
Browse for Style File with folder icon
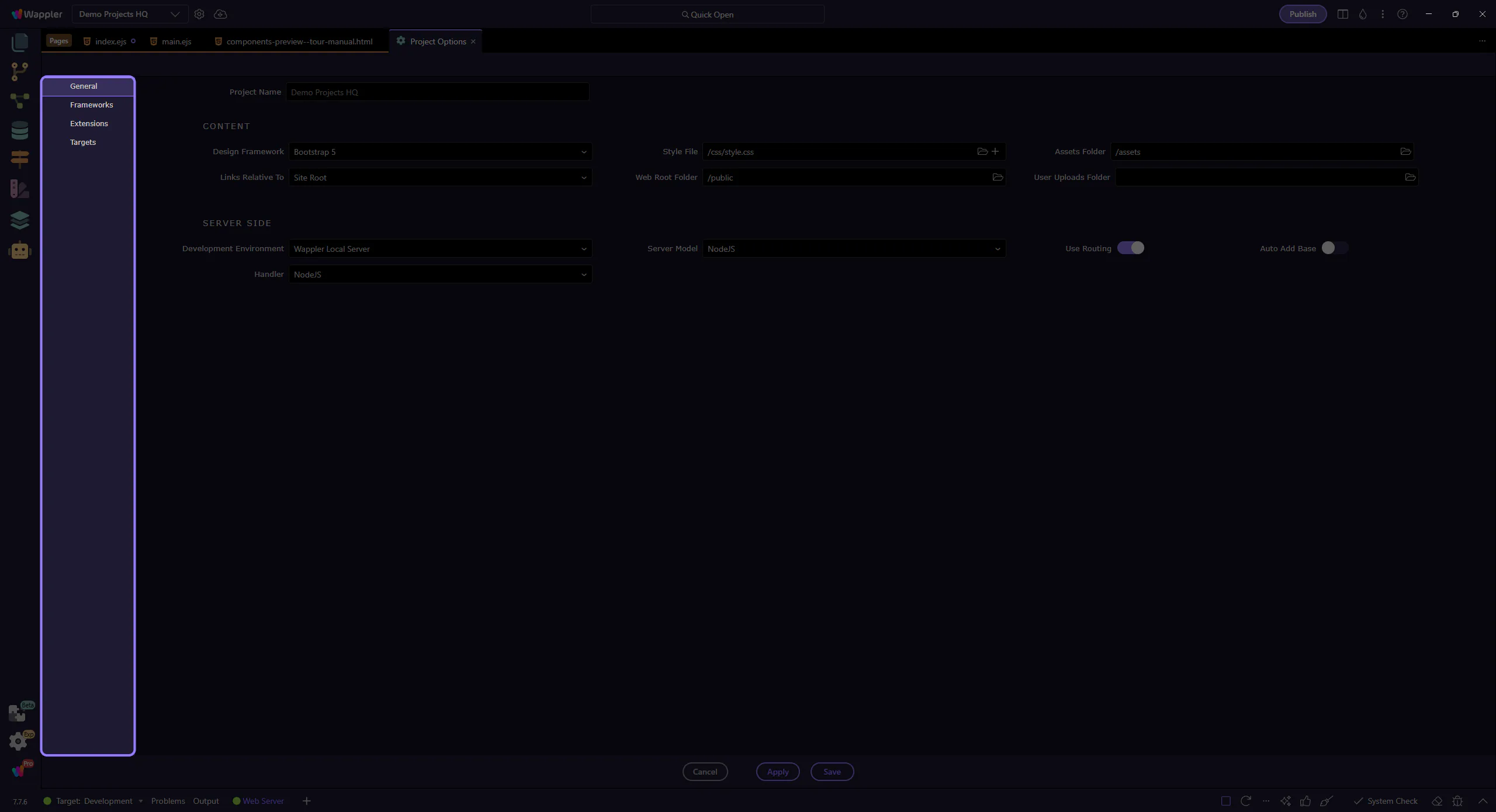982,152
